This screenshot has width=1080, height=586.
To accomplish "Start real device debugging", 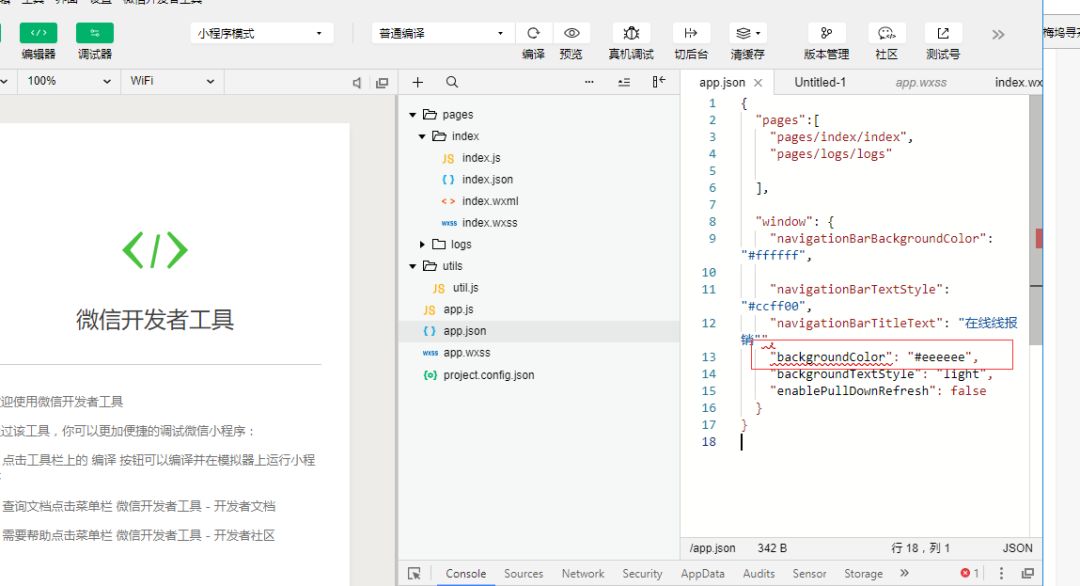I will 631,33.
